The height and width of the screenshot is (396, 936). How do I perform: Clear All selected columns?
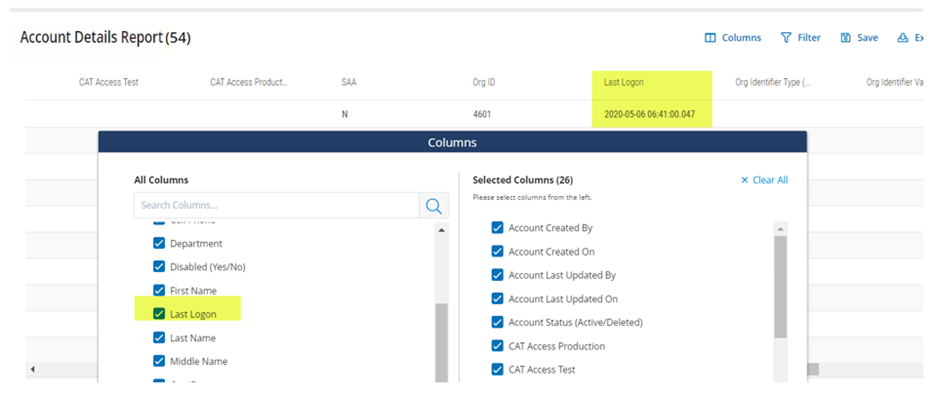764,180
